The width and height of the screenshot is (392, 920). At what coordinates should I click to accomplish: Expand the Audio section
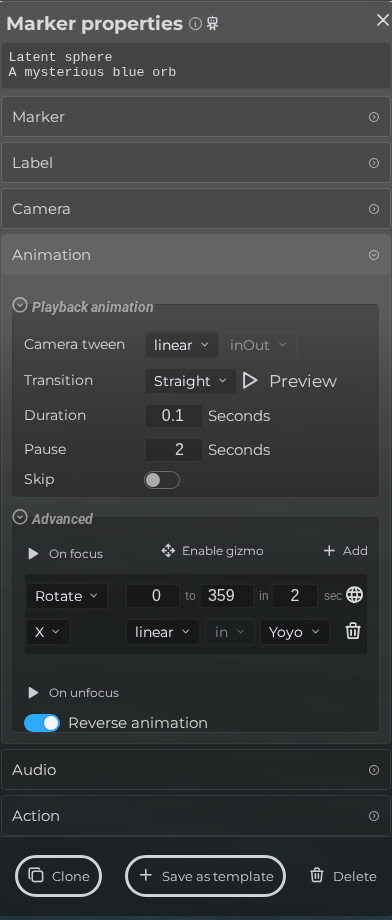pos(196,770)
